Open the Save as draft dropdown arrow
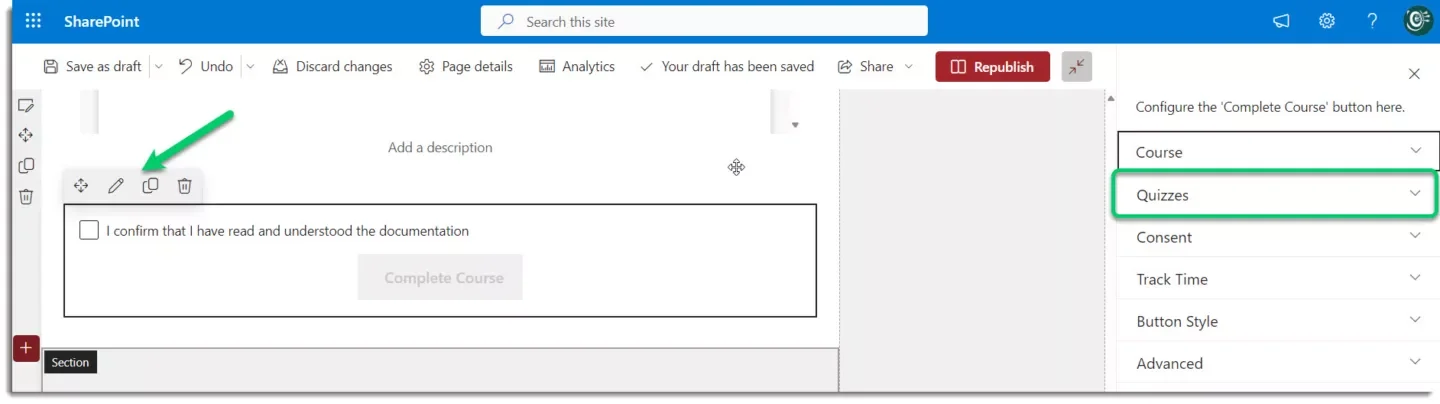 point(158,67)
